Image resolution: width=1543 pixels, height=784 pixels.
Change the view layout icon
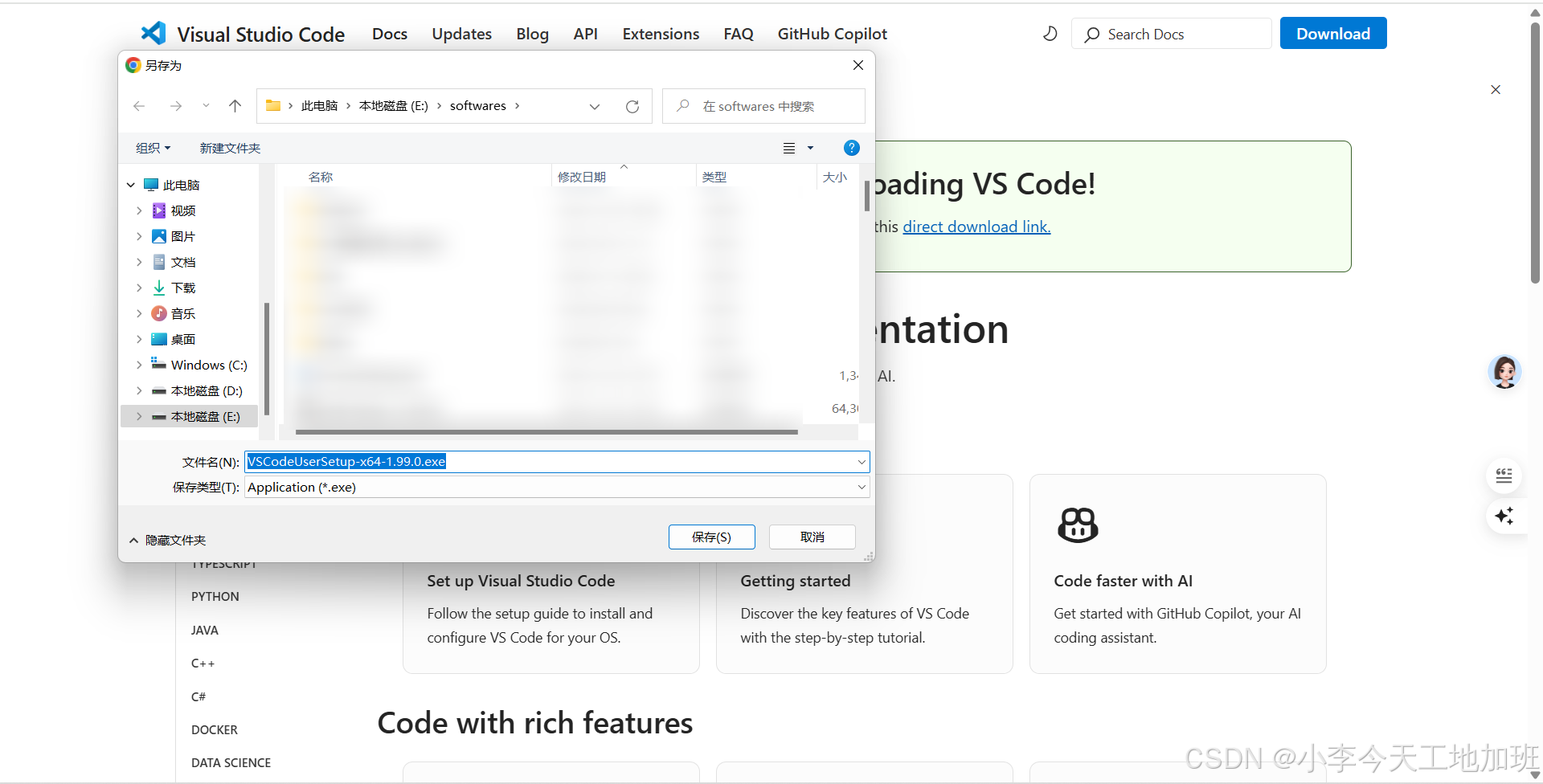[x=789, y=148]
